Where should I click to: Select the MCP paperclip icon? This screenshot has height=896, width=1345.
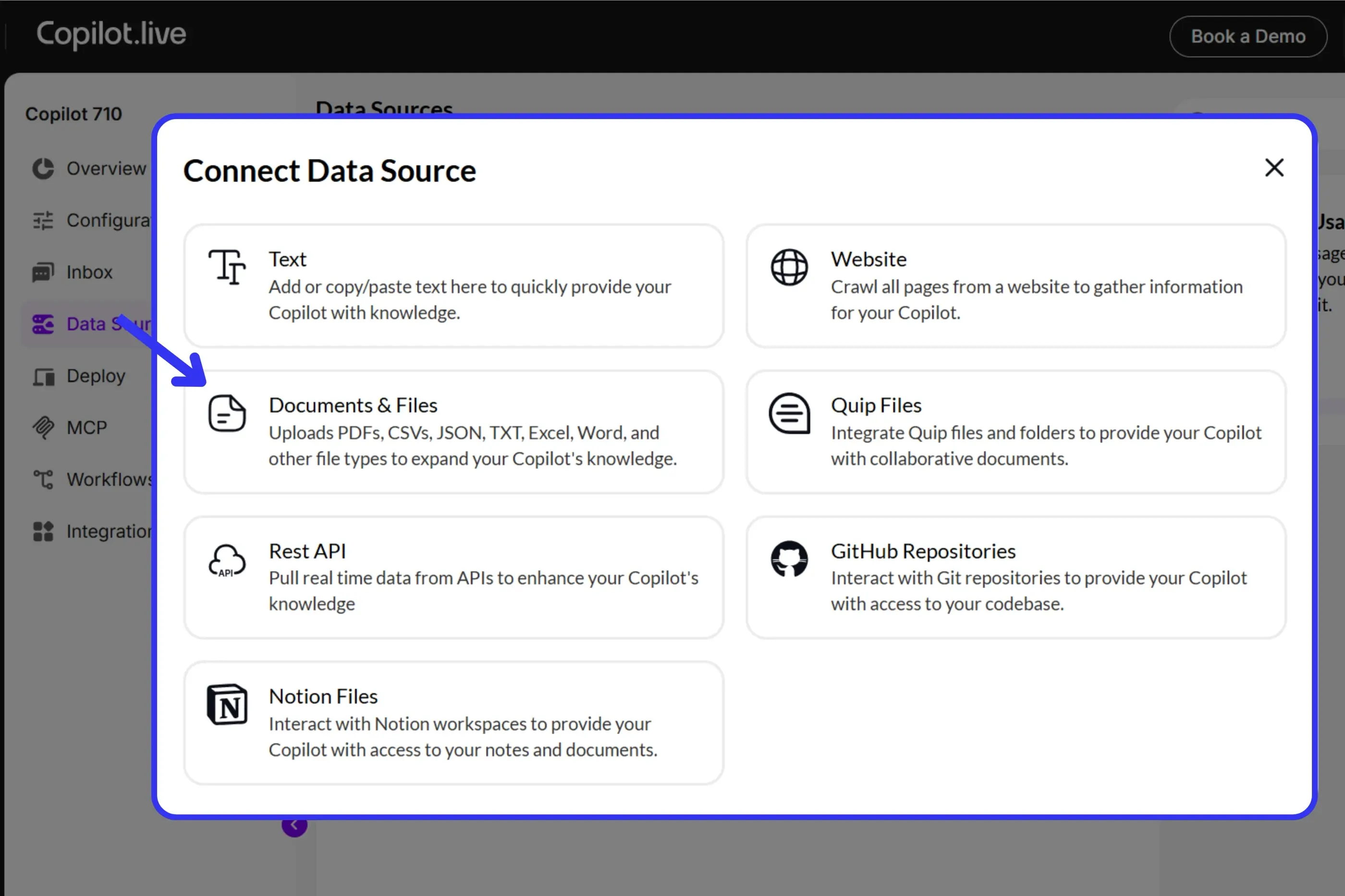pyautogui.click(x=43, y=427)
